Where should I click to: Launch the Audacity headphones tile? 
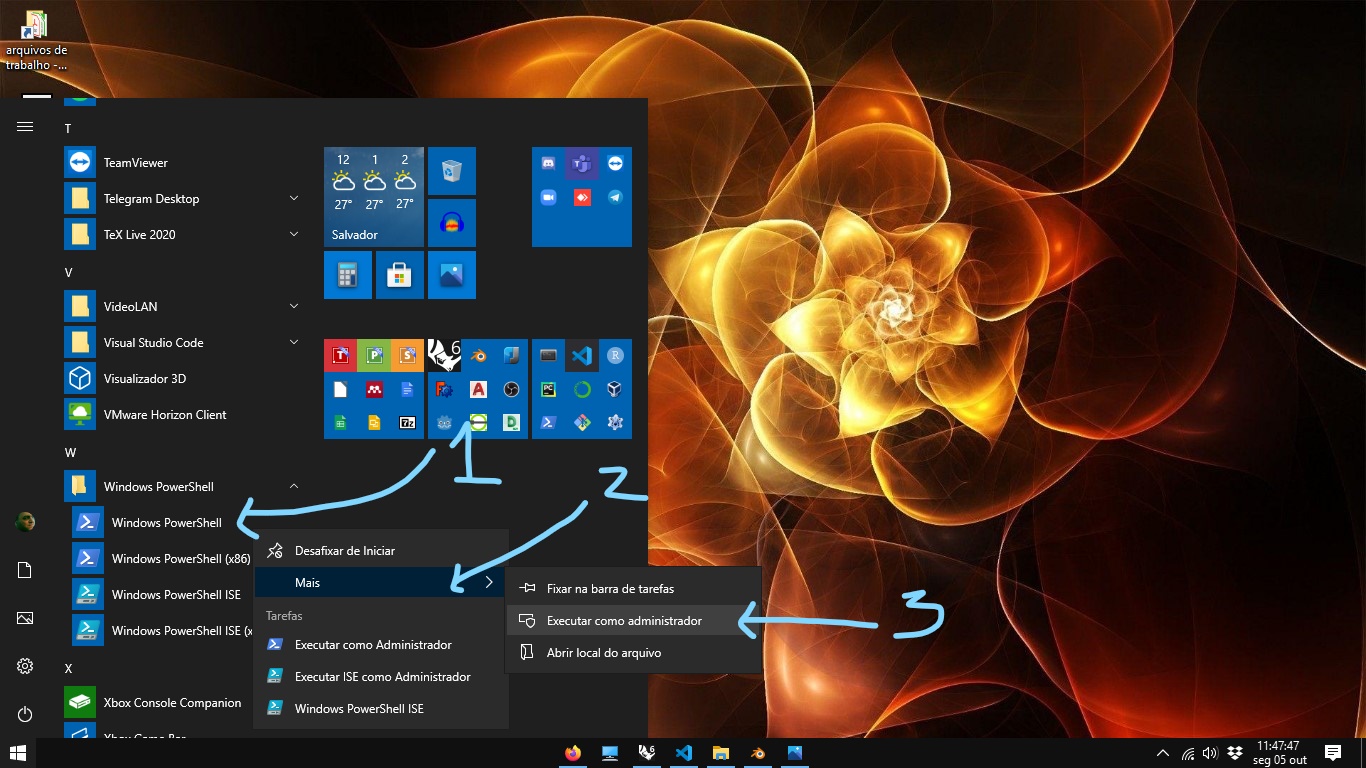[x=452, y=223]
